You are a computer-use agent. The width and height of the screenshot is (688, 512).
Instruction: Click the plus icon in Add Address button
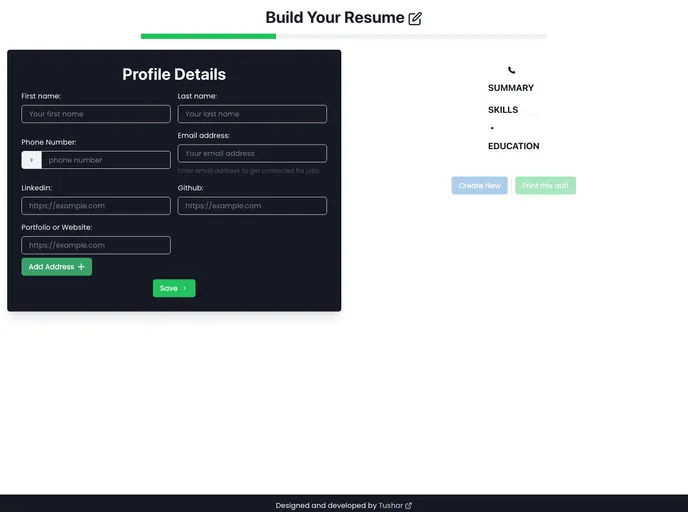point(81,267)
